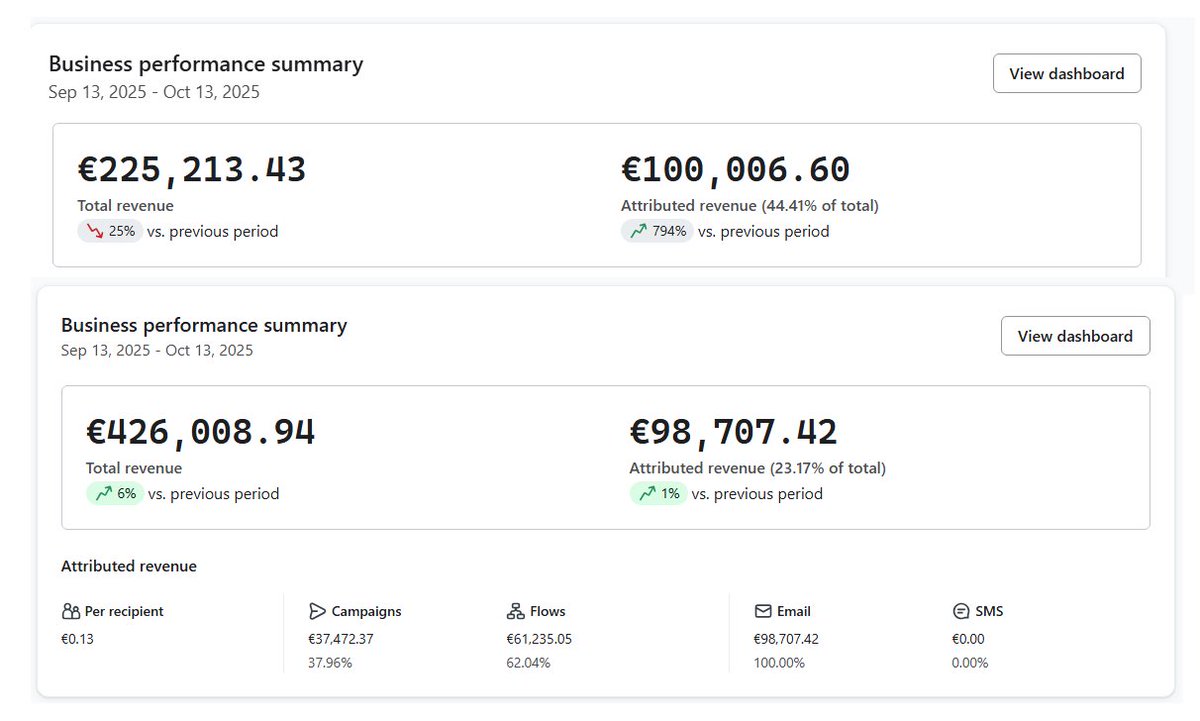Click the Campaigns paper plane icon

click(x=318, y=611)
